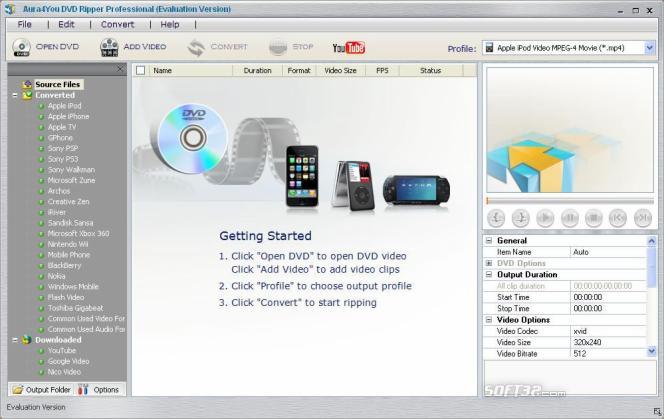
Task: Collapse the Video Options section
Action: point(489,320)
